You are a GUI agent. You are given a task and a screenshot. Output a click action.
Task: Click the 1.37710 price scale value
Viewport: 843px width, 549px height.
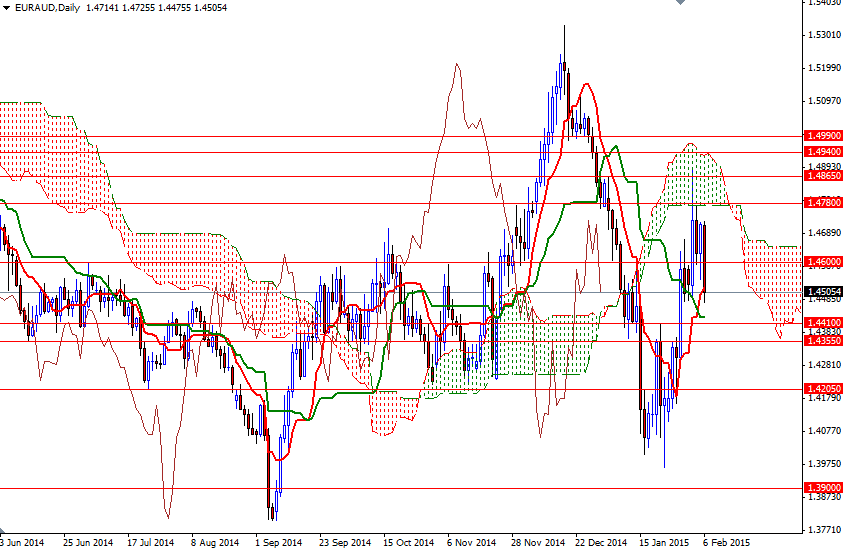click(x=824, y=530)
